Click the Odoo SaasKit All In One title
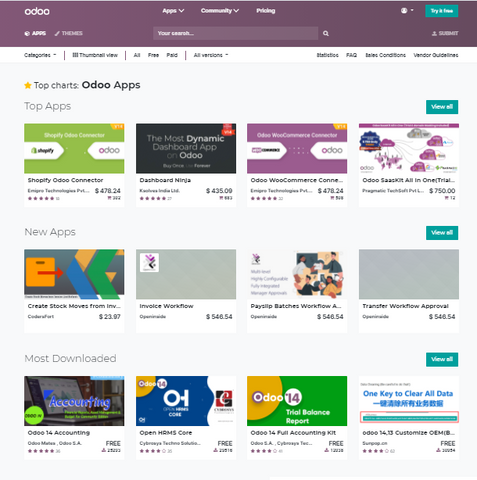Viewport: 477px width, 480px height. (x=409, y=180)
